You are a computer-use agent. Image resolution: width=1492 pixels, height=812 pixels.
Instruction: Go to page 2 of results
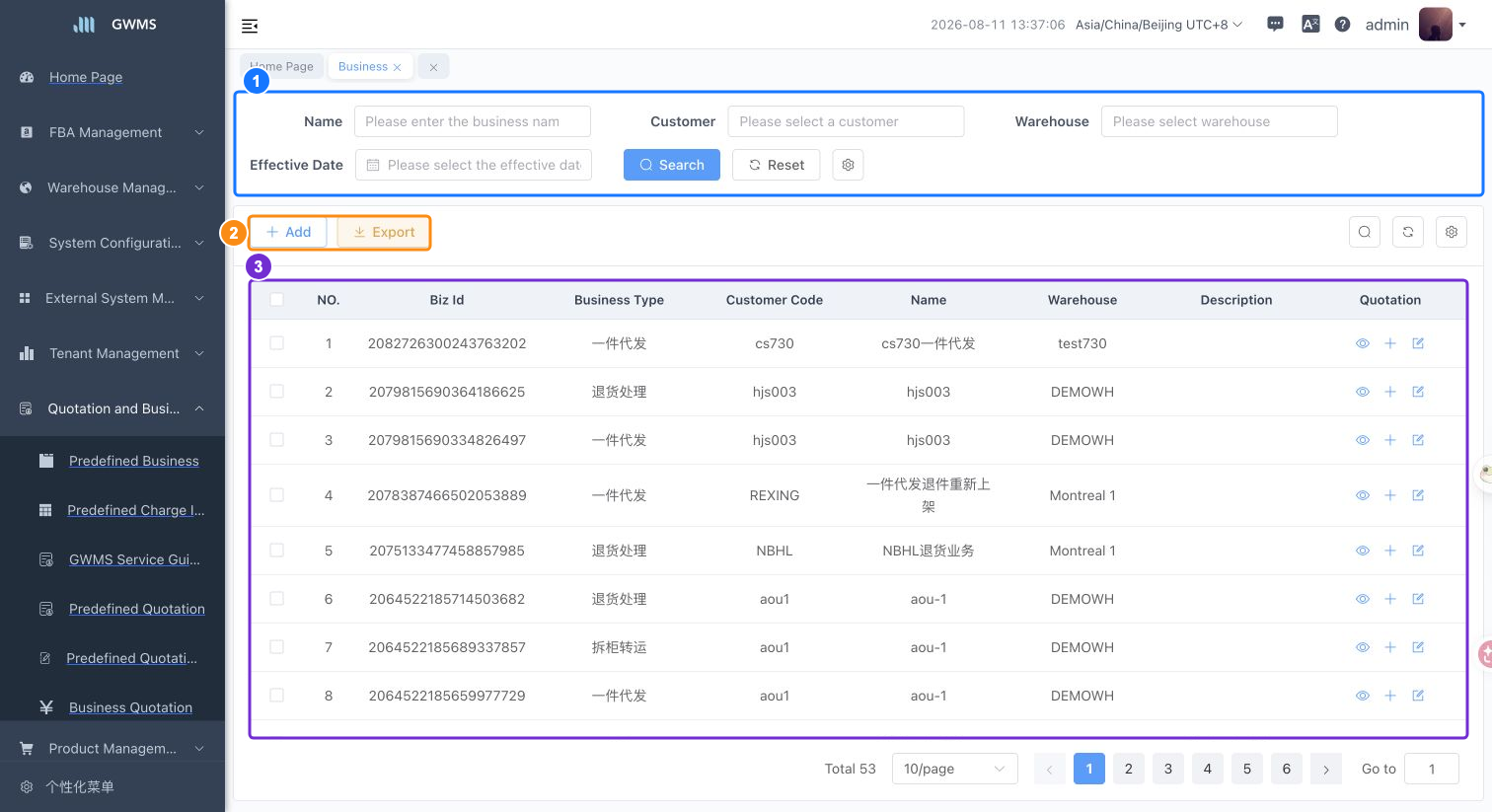pos(1129,769)
